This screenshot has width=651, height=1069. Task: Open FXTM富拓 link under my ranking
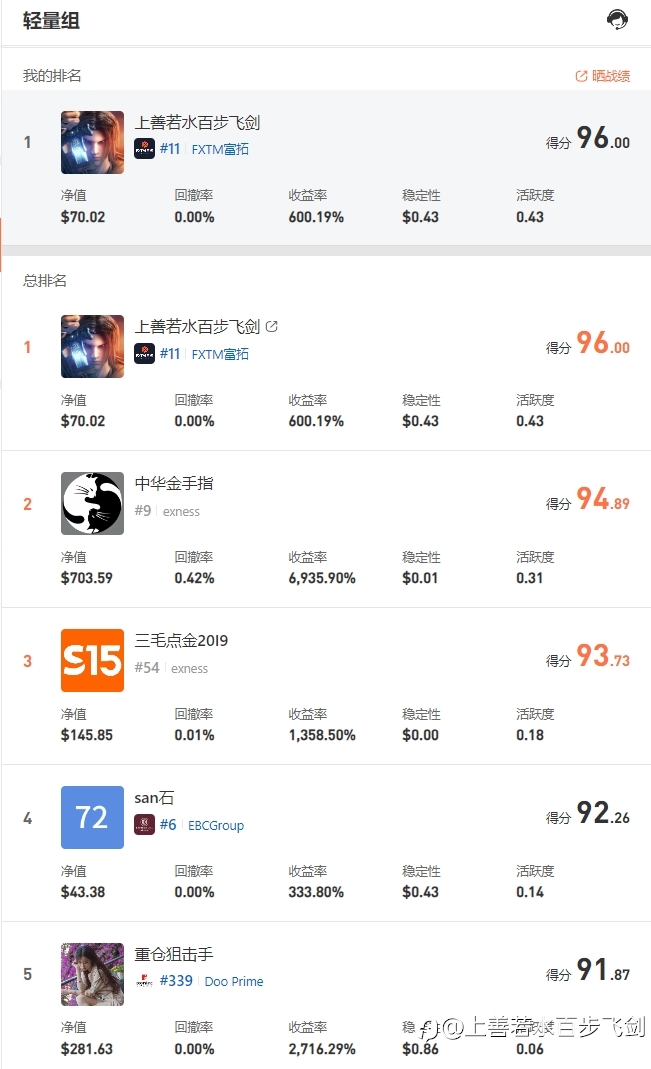[x=219, y=149]
